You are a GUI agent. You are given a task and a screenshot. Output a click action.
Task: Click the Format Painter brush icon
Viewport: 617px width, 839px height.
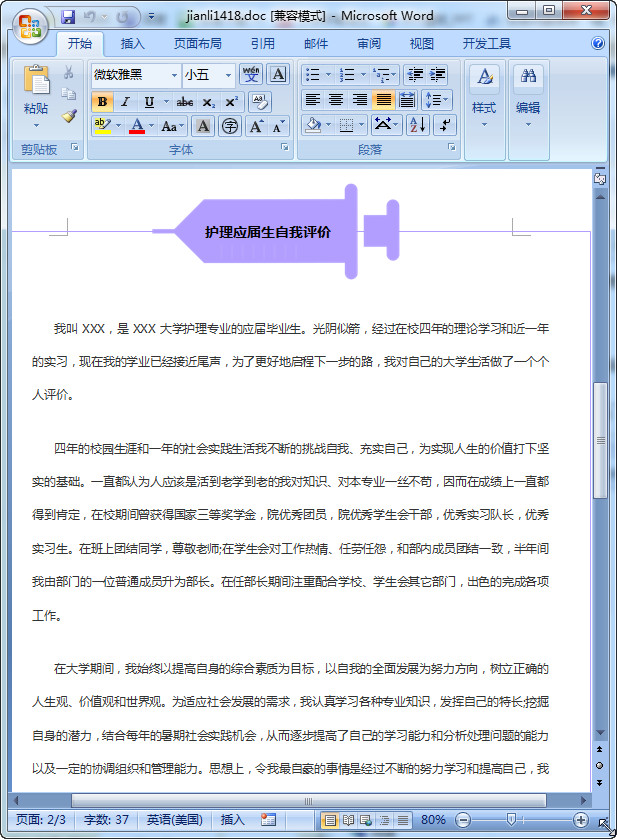69,116
